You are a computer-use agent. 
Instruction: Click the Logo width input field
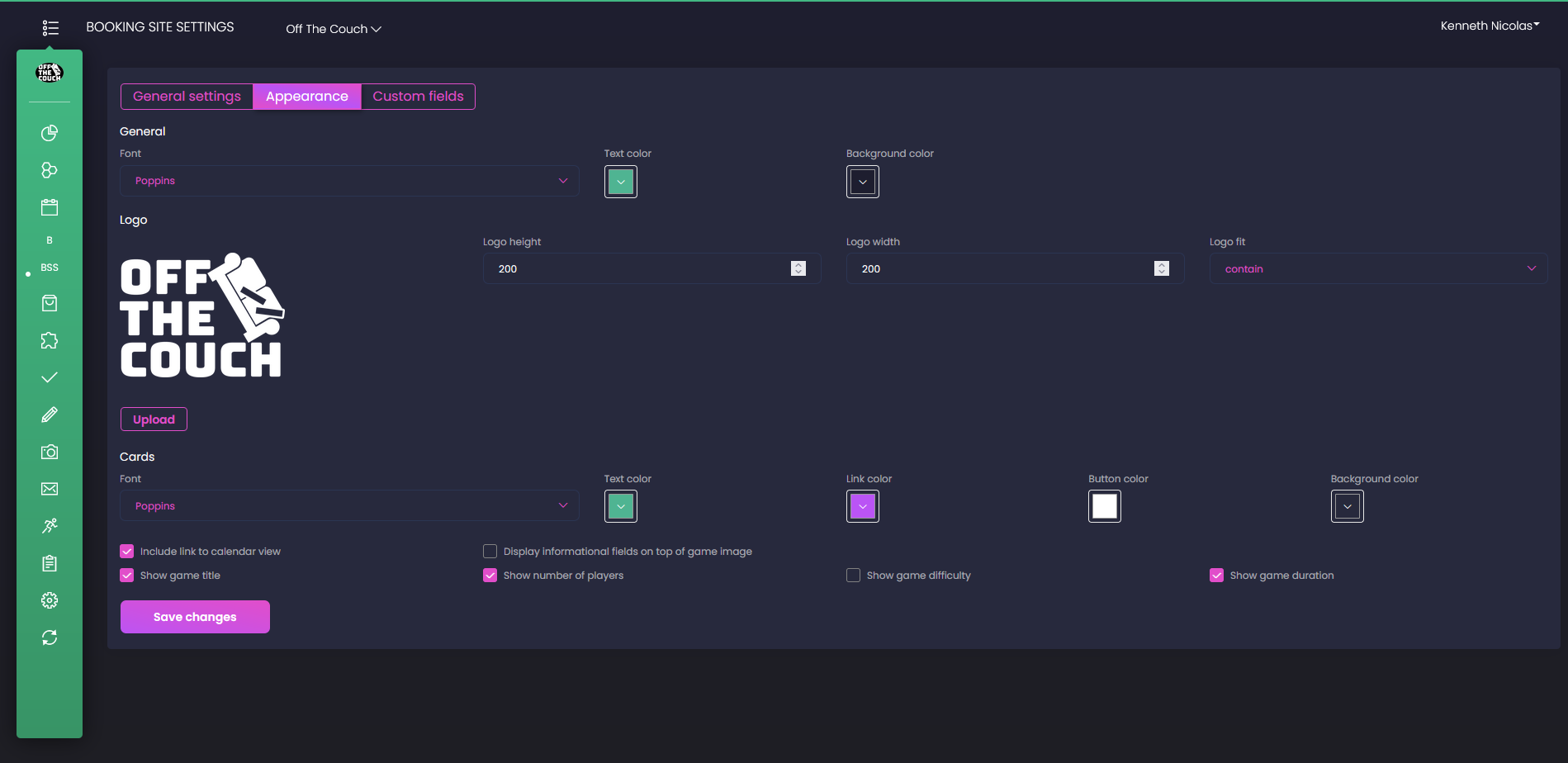click(1015, 269)
